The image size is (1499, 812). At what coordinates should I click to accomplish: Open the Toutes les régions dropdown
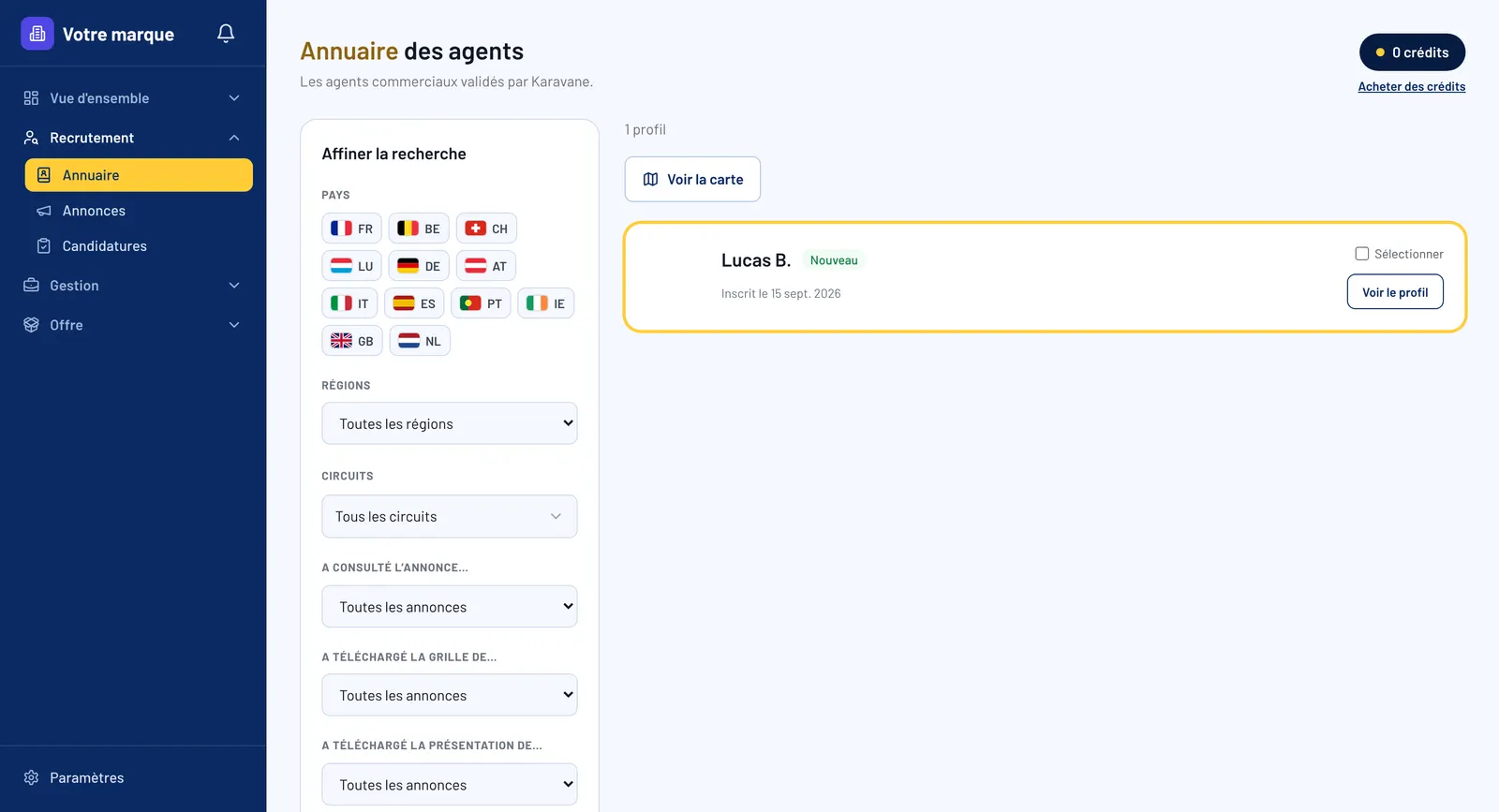tap(450, 423)
